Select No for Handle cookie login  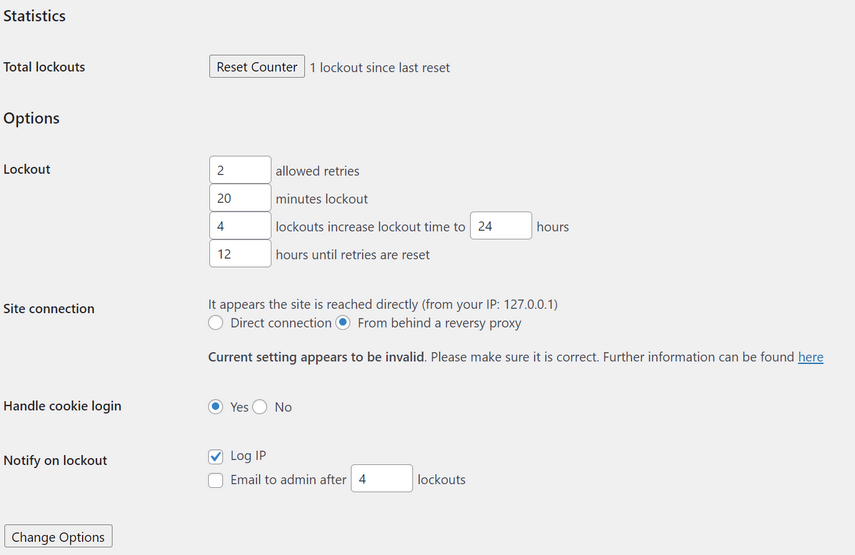pos(260,407)
